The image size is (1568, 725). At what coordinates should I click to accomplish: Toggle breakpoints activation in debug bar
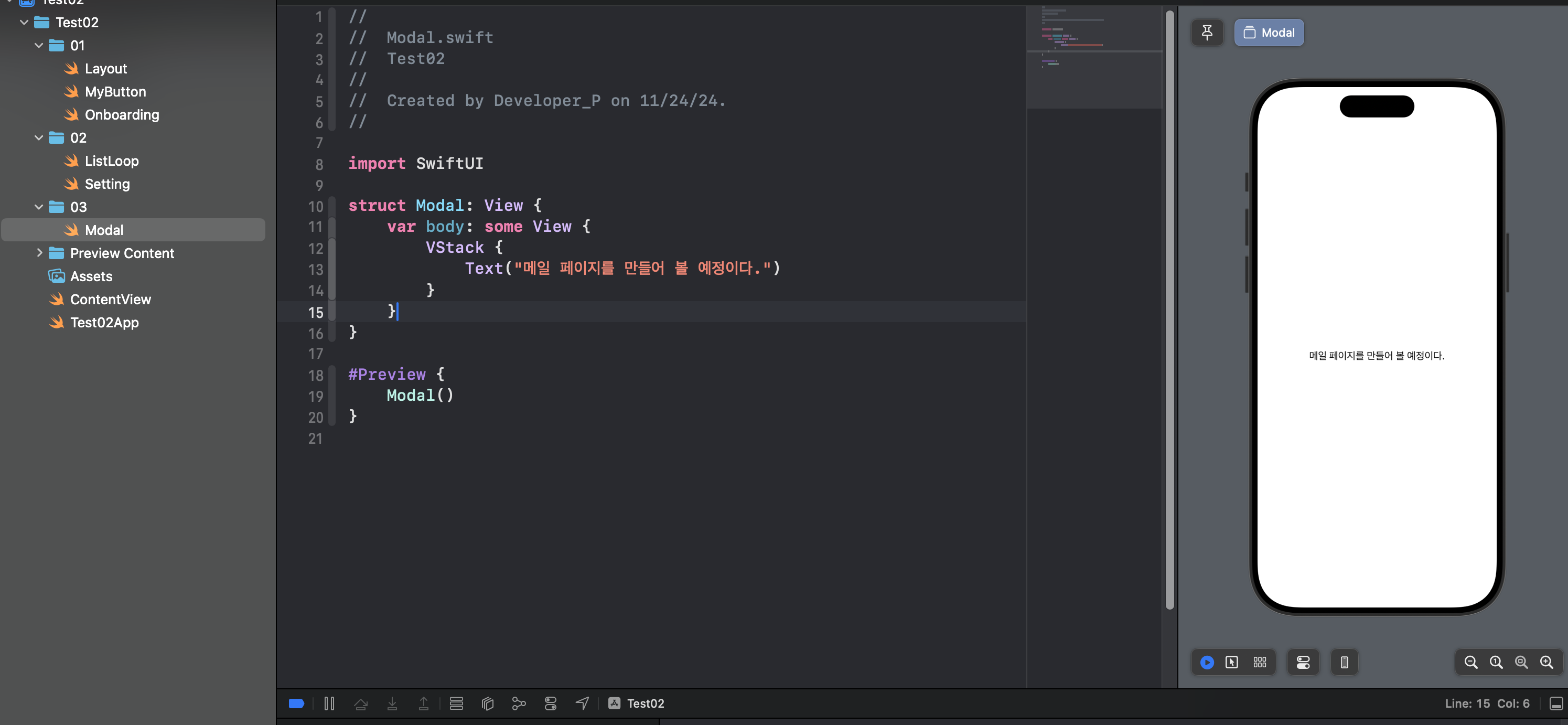point(296,703)
